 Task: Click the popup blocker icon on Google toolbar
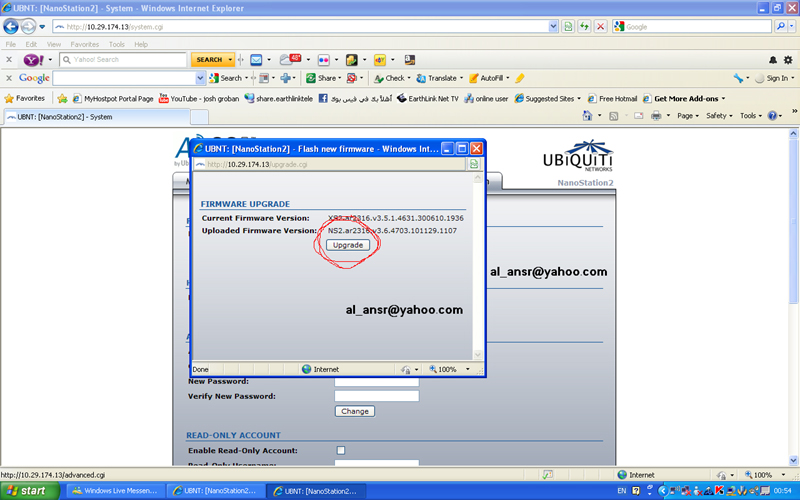click(x=352, y=78)
